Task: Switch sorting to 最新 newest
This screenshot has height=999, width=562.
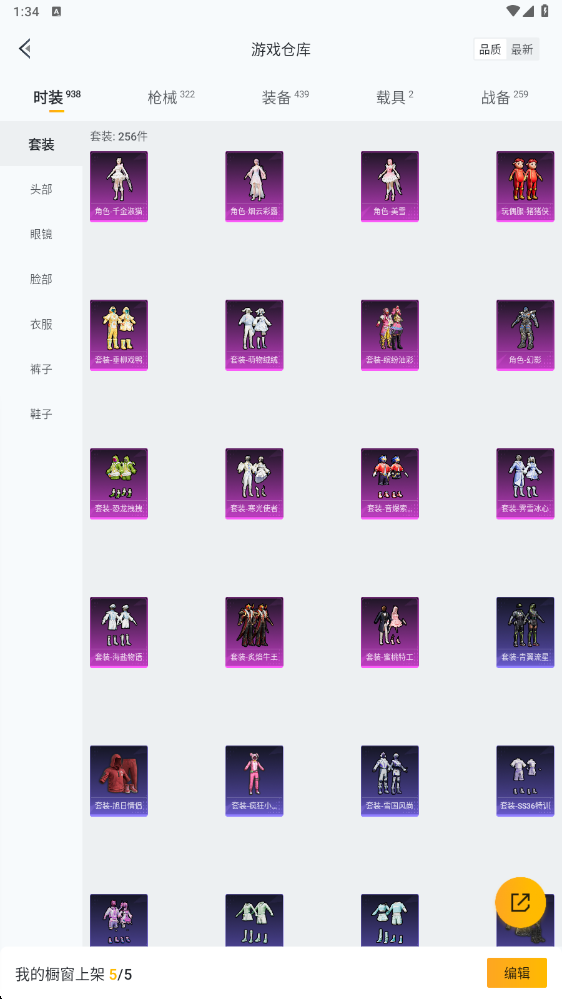Action: (522, 50)
